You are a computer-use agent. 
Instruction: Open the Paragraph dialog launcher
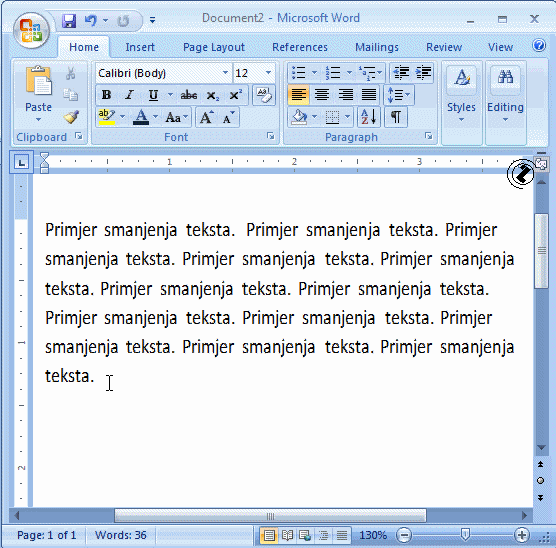pyautogui.click(x=428, y=136)
